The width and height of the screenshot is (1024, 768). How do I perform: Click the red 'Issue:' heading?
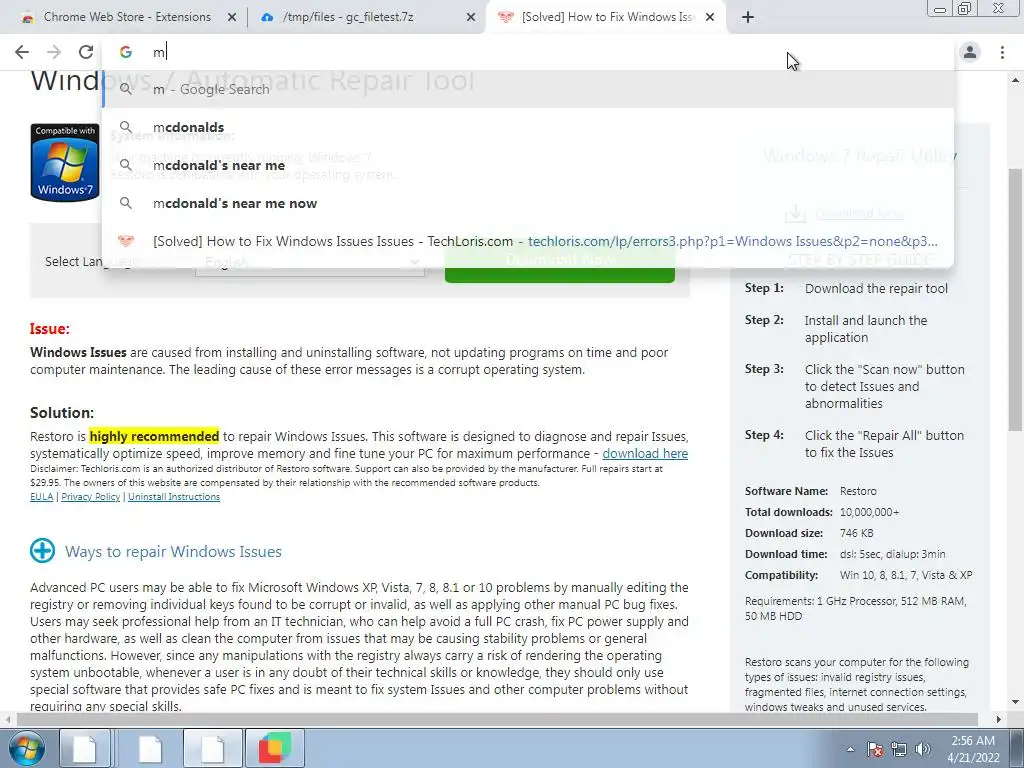tap(50, 328)
